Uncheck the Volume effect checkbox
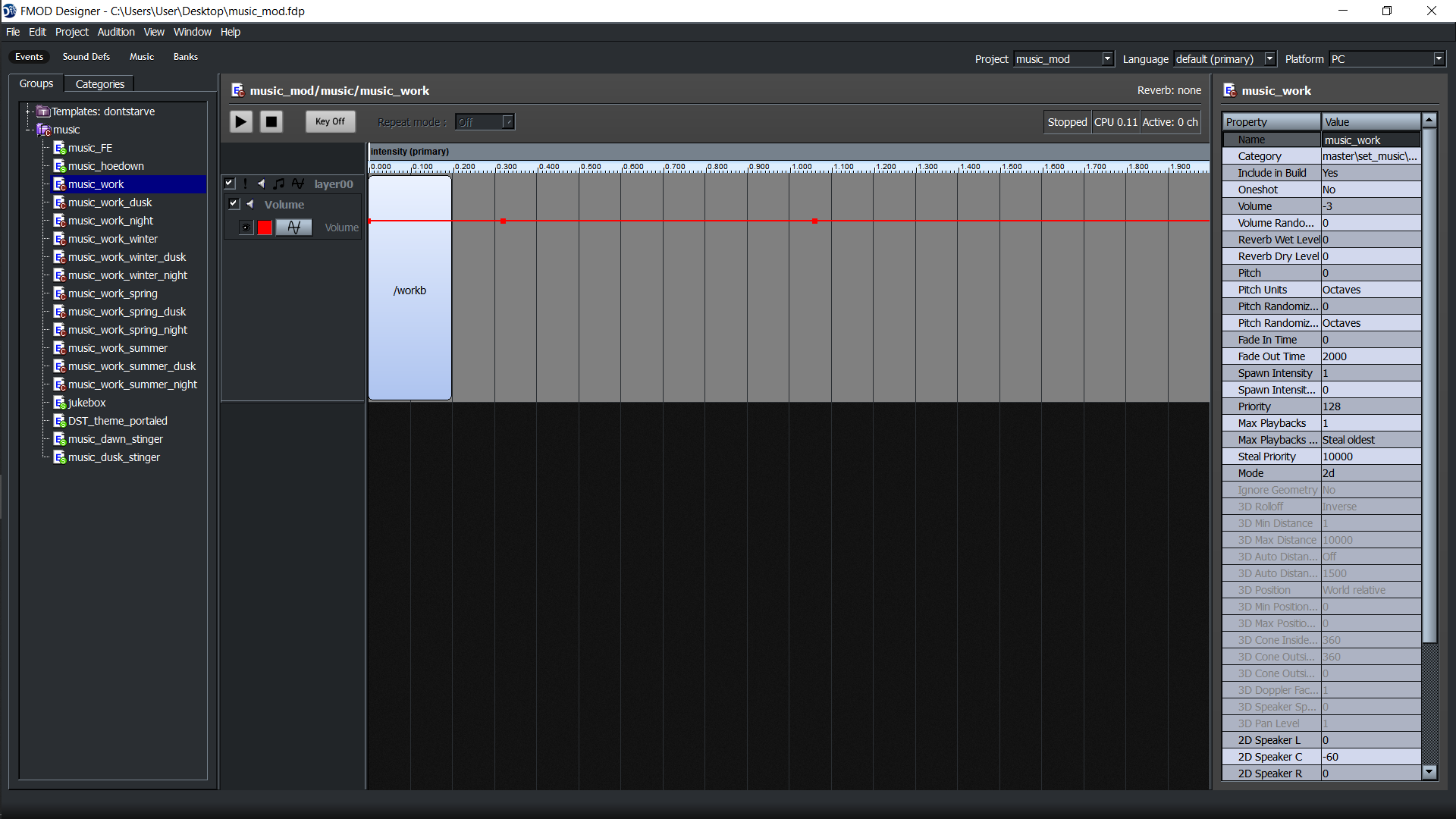Viewport: 1456px width, 819px height. pos(234,204)
